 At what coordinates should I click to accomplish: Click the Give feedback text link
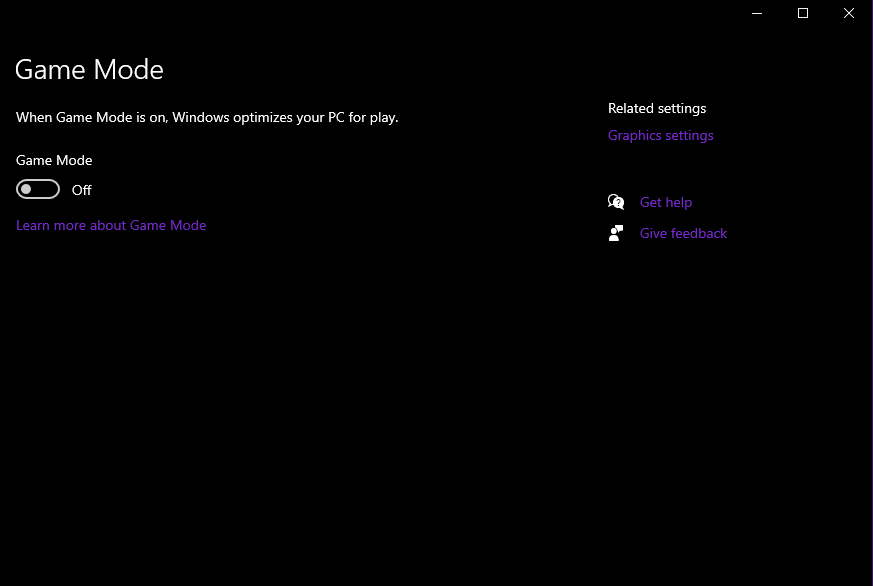pyautogui.click(x=683, y=233)
